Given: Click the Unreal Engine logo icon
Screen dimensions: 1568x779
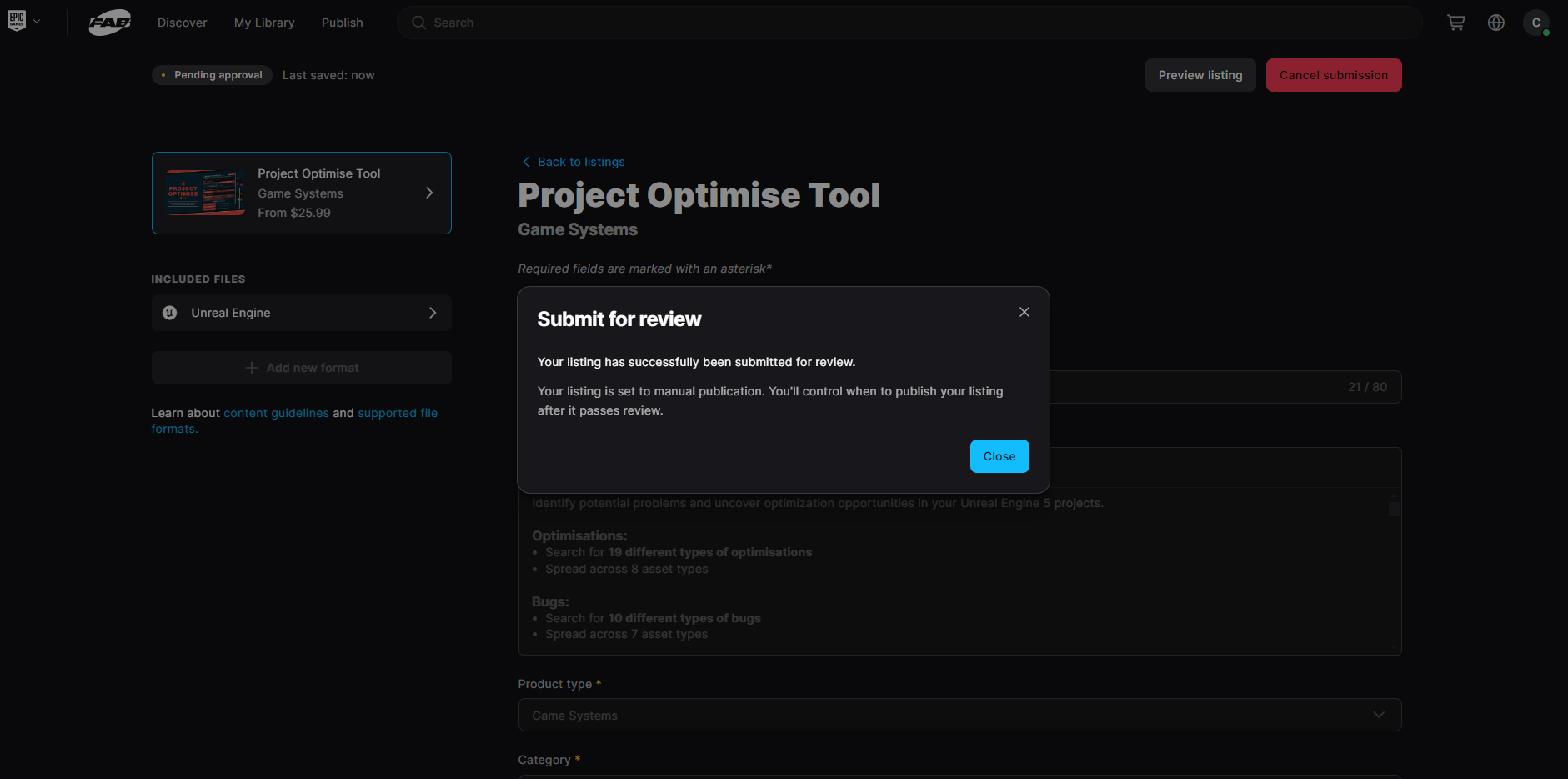Looking at the screenshot, I should [x=170, y=313].
